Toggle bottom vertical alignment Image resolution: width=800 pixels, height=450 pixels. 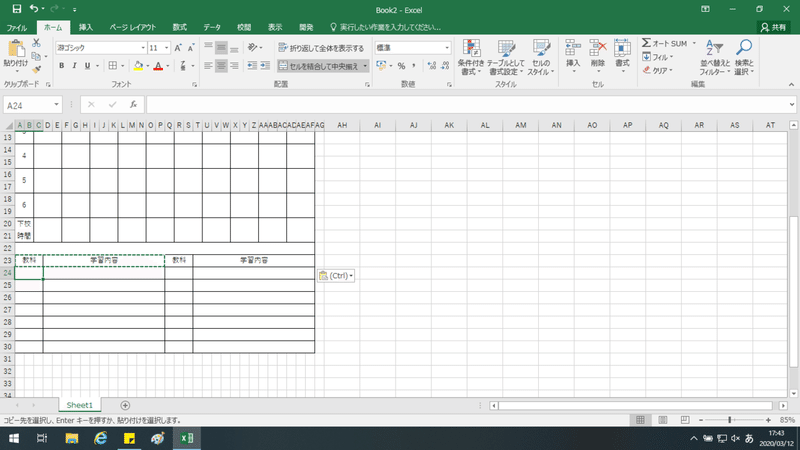point(234,48)
